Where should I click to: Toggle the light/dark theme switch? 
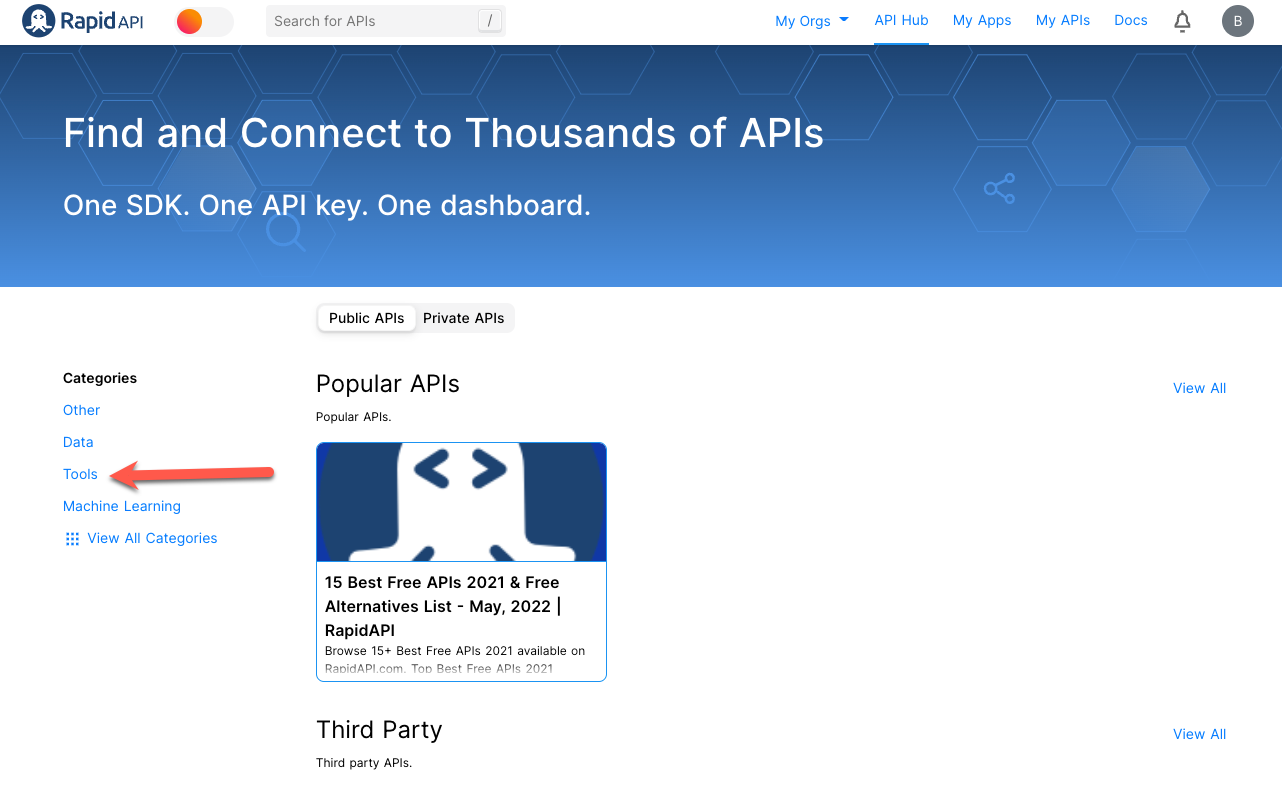[x=204, y=22]
